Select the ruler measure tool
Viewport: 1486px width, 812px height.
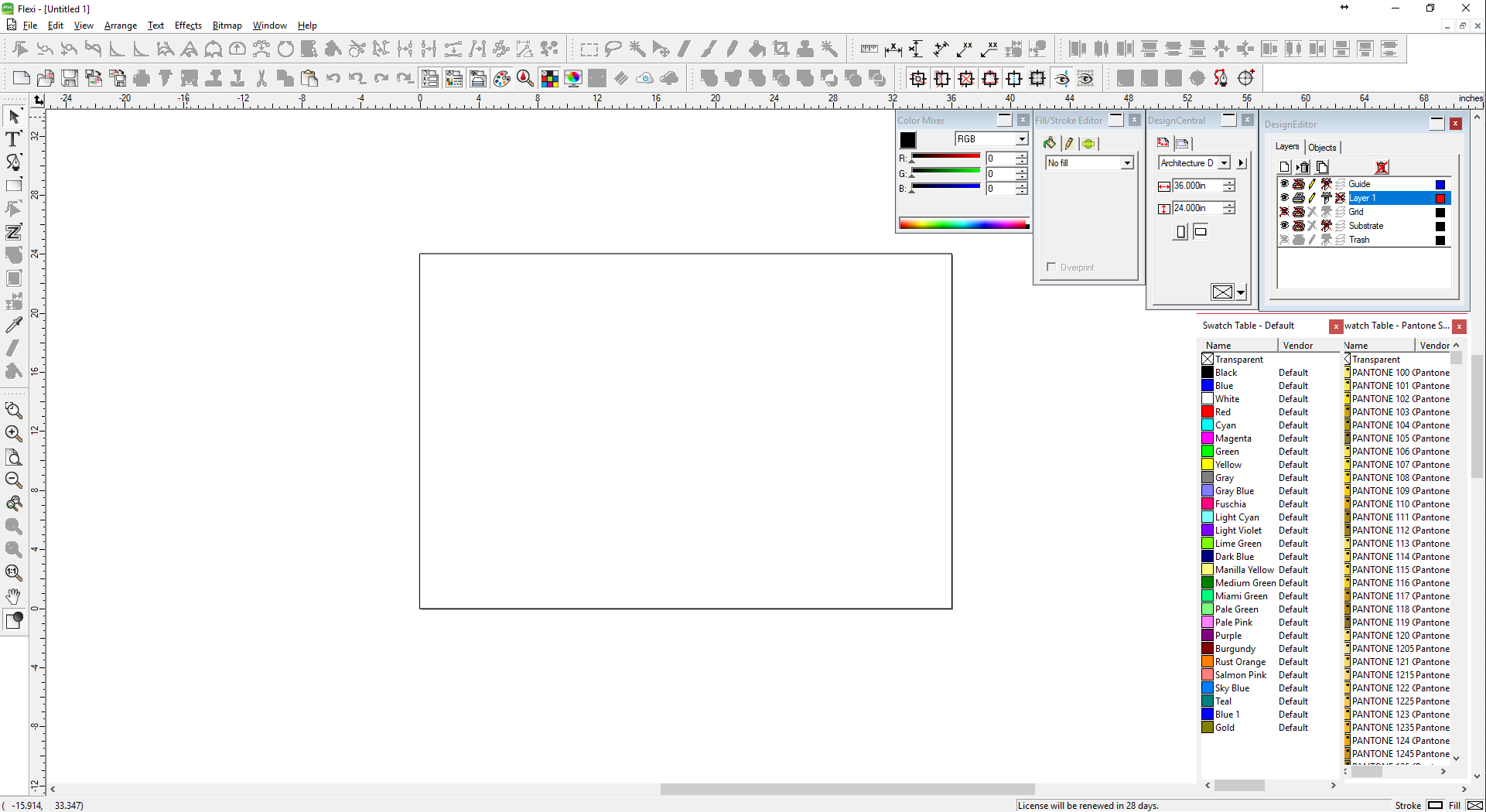click(x=869, y=49)
